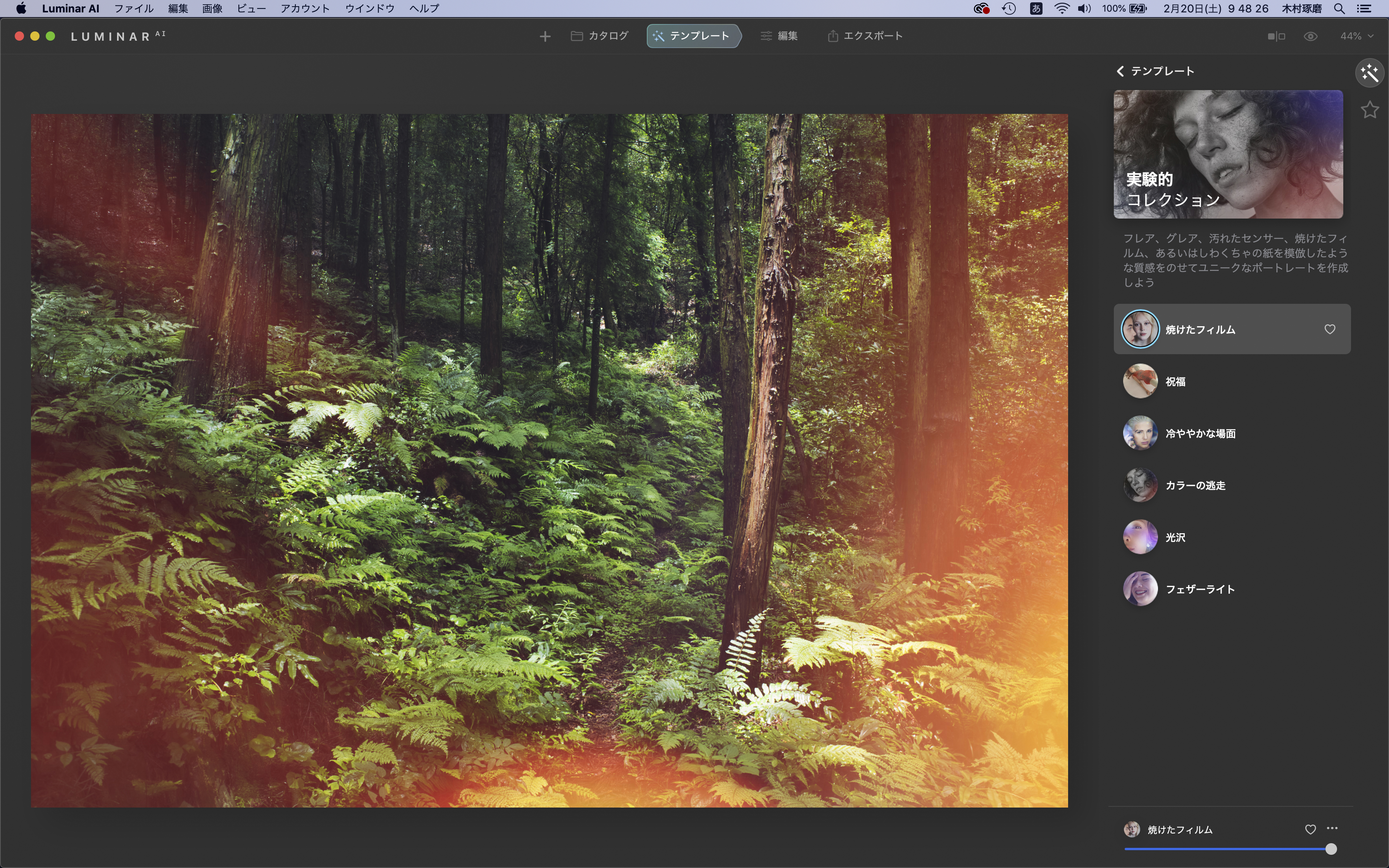Click the star favorites sidebar icon
The height and width of the screenshot is (868, 1389).
[1370, 110]
